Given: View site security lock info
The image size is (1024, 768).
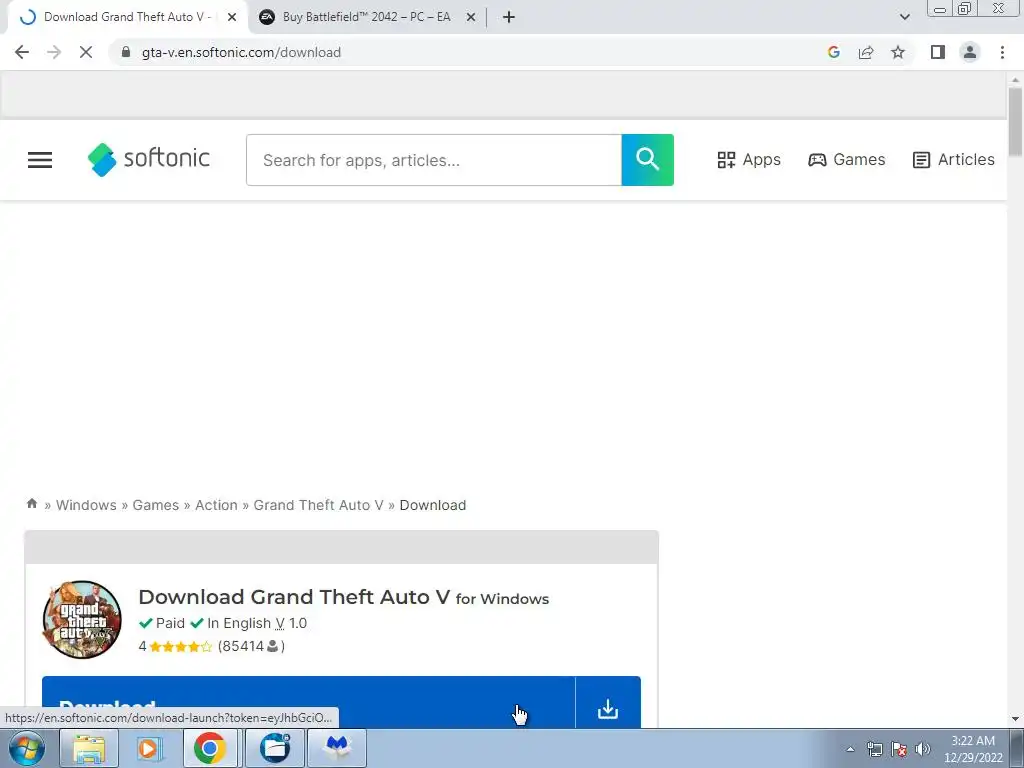Looking at the screenshot, I should click(126, 52).
